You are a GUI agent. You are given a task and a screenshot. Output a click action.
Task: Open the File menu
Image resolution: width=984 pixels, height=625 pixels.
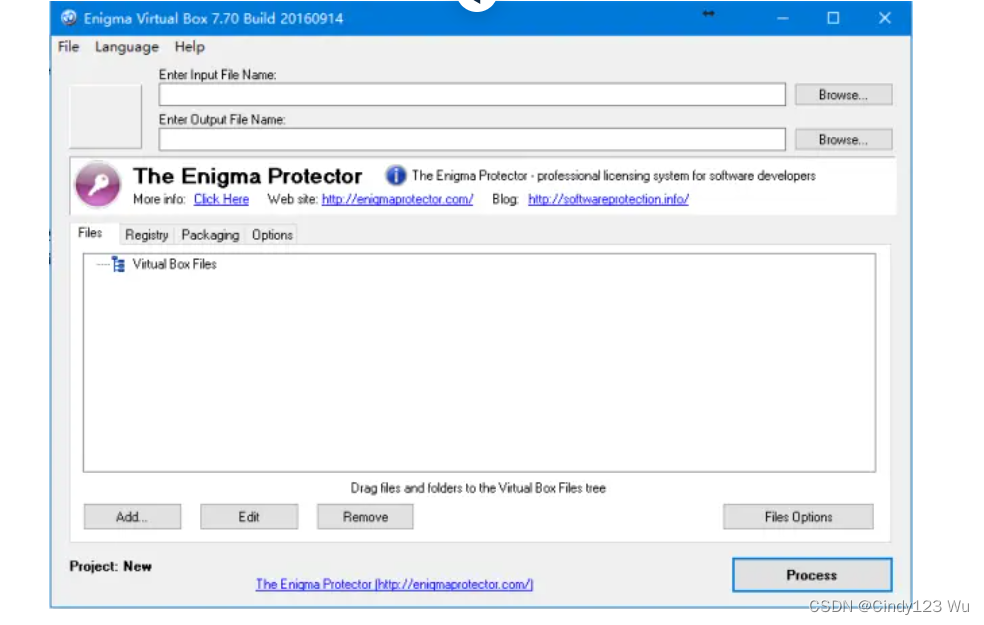tap(68, 47)
